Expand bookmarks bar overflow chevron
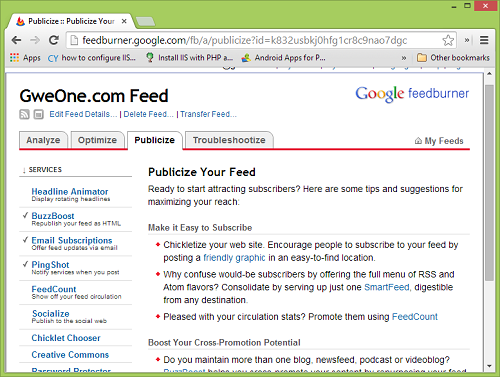Image resolution: width=500 pixels, height=377 pixels. coord(404,58)
